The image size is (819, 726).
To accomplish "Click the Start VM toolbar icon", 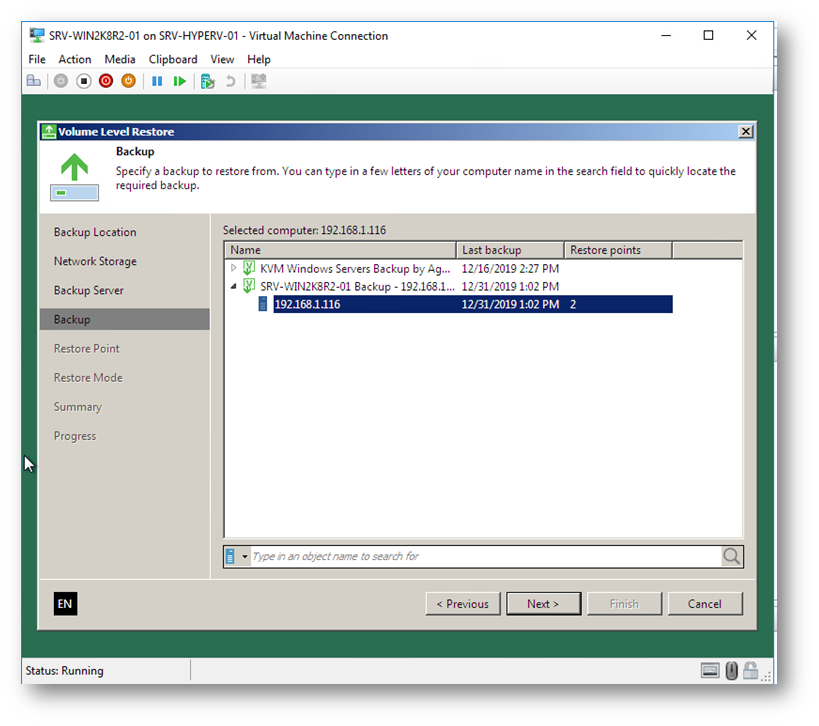I will click(x=61, y=81).
